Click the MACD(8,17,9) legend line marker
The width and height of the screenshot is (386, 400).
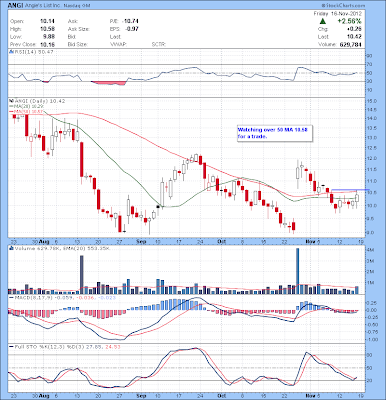[x=11, y=297]
